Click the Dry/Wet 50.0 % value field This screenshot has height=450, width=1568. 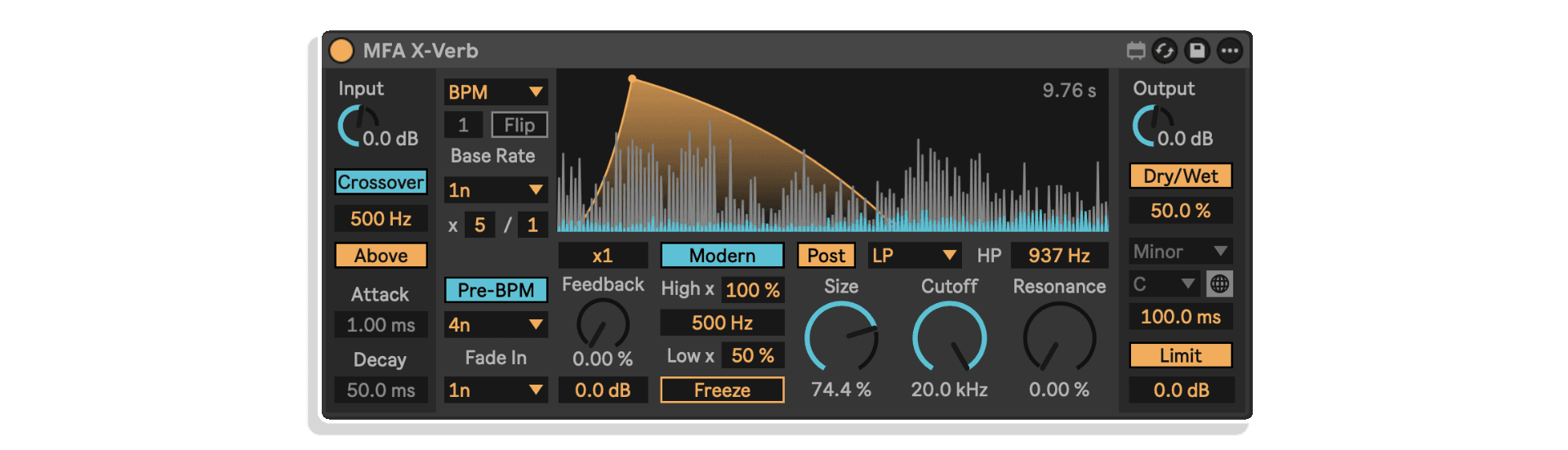(1181, 211)
